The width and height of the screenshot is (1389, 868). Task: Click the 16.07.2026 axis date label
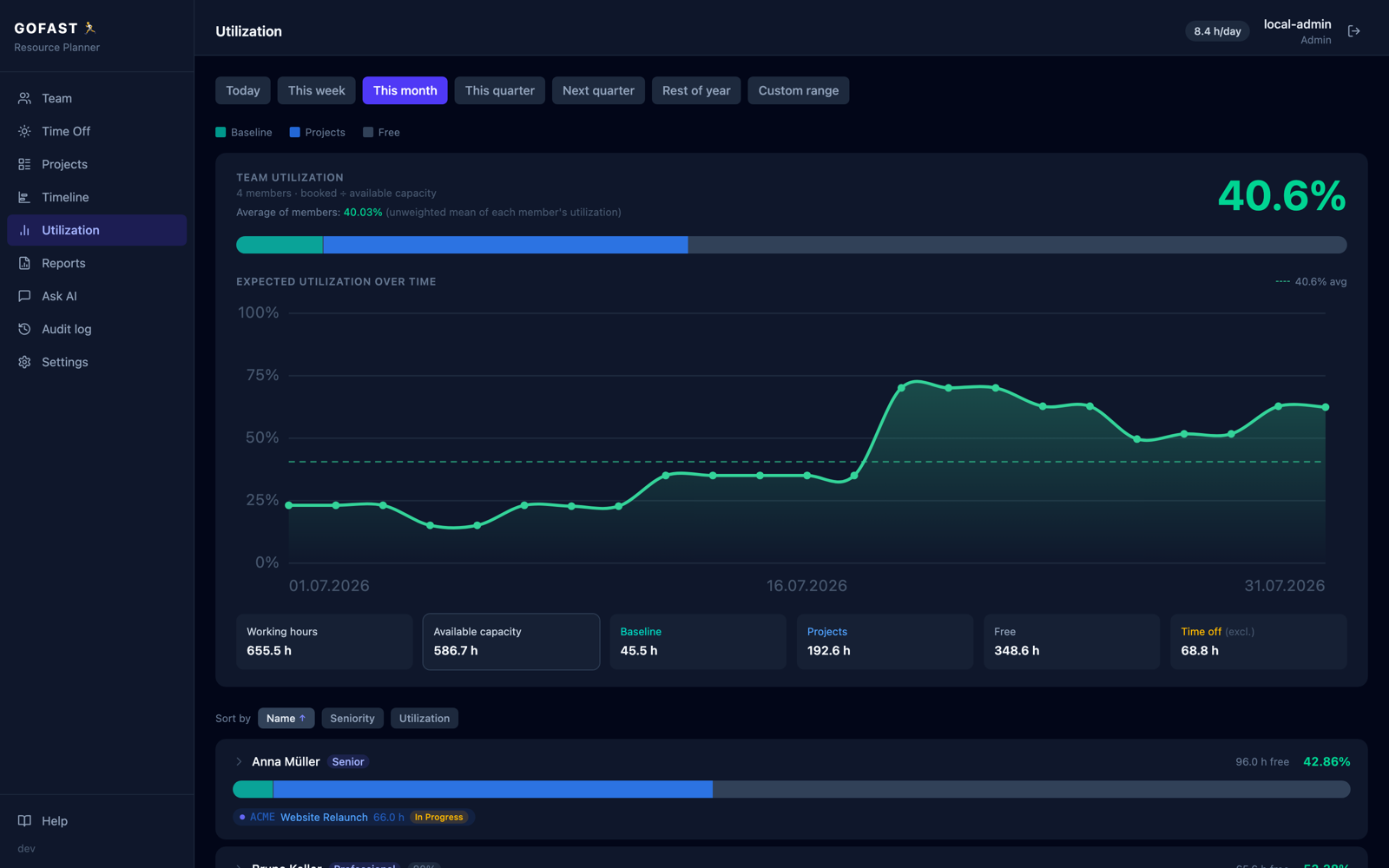[806, 586]
